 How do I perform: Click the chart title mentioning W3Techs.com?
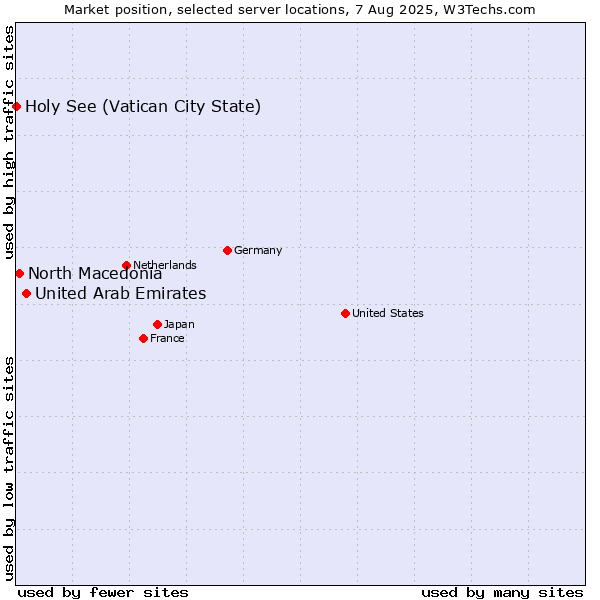coord(300,10)
